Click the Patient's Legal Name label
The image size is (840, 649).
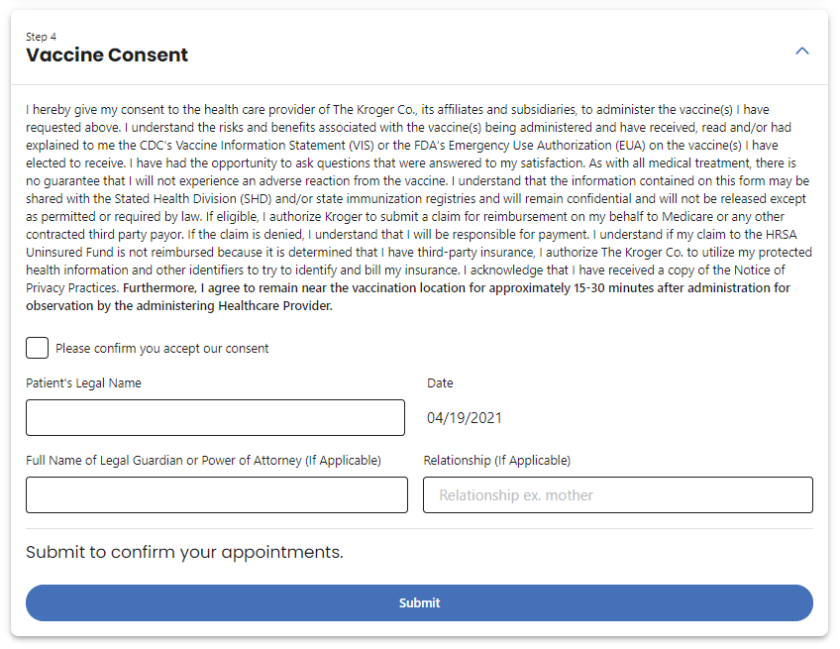pos(84,383)
